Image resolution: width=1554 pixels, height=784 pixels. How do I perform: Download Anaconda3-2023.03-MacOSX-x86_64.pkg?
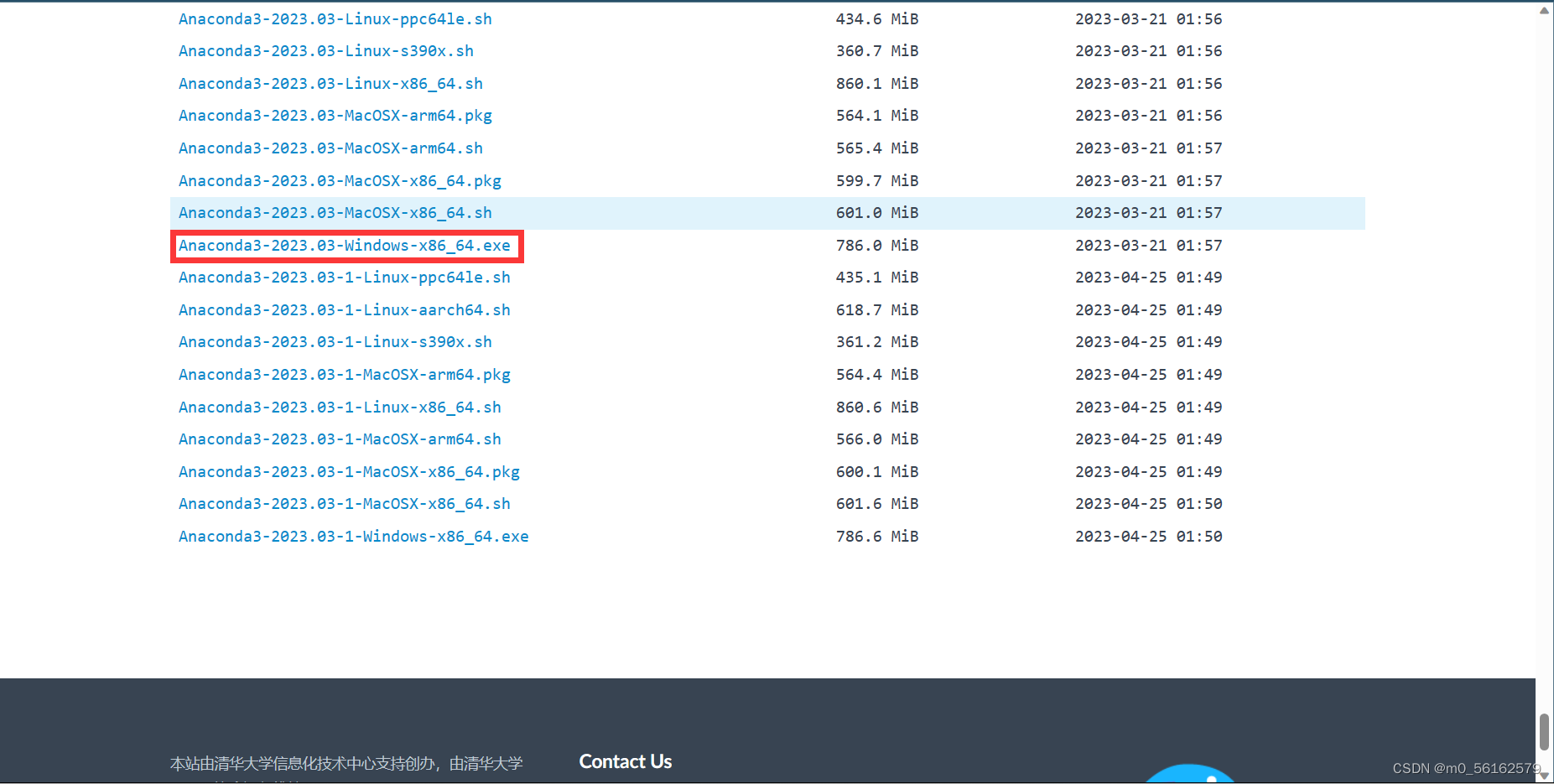[x=340, y=181]
